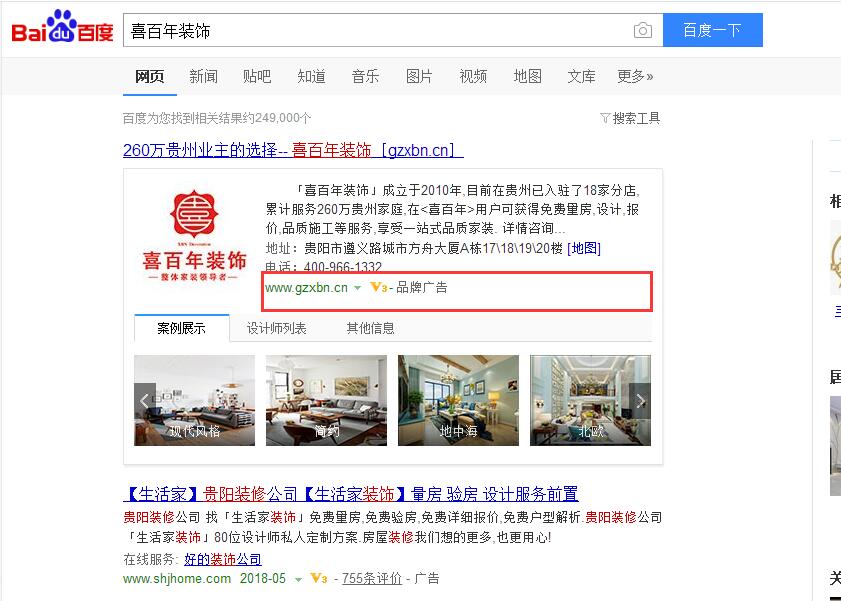Click the 百度一下 search button
Screen dimensions: 841x601
(712, 30)
